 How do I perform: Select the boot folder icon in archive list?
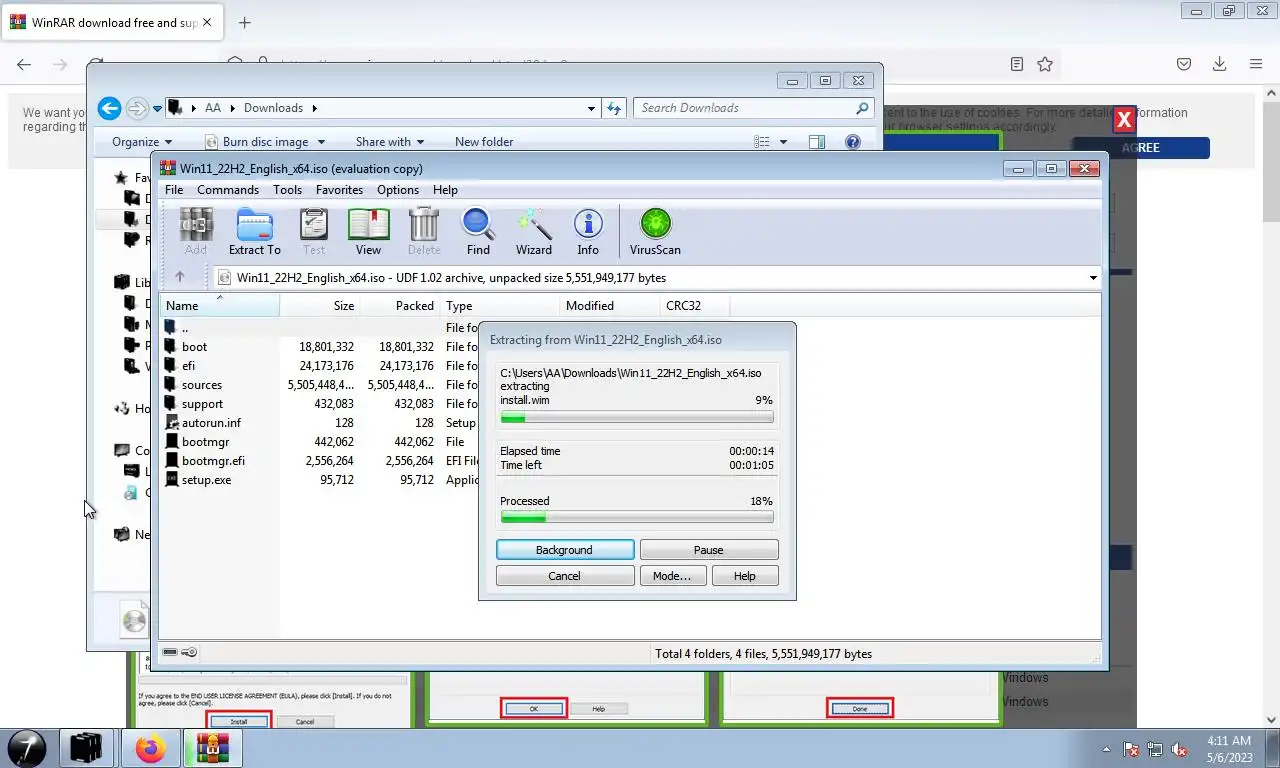coord(171,346)
